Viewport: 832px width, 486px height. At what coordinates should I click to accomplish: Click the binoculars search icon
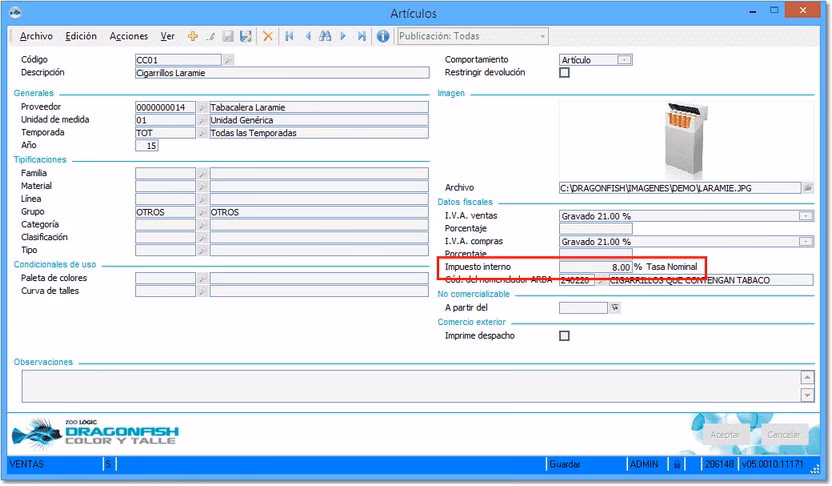[325, 36]
